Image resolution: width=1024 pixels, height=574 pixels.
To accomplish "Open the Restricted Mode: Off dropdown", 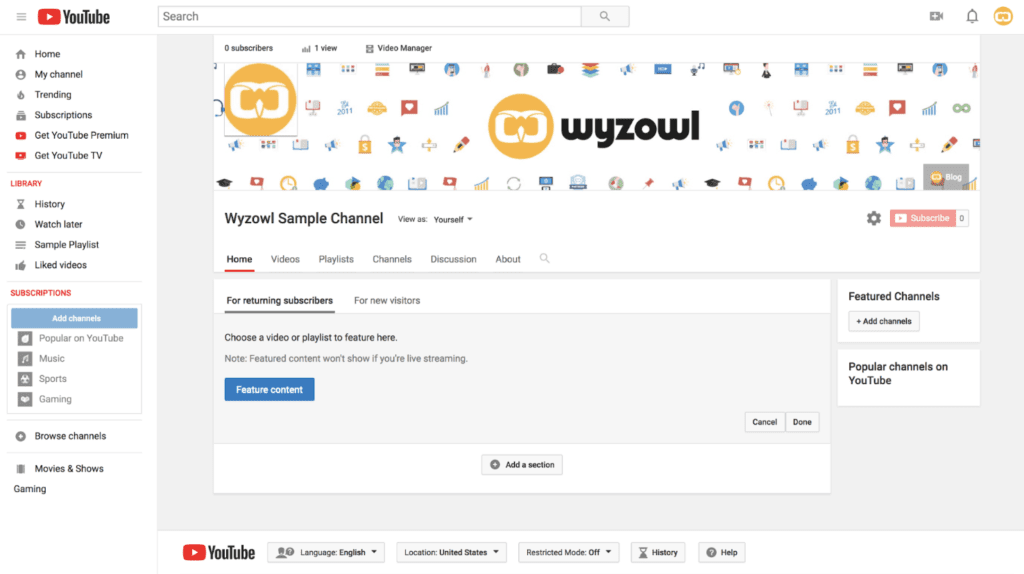I will point(568,552).
